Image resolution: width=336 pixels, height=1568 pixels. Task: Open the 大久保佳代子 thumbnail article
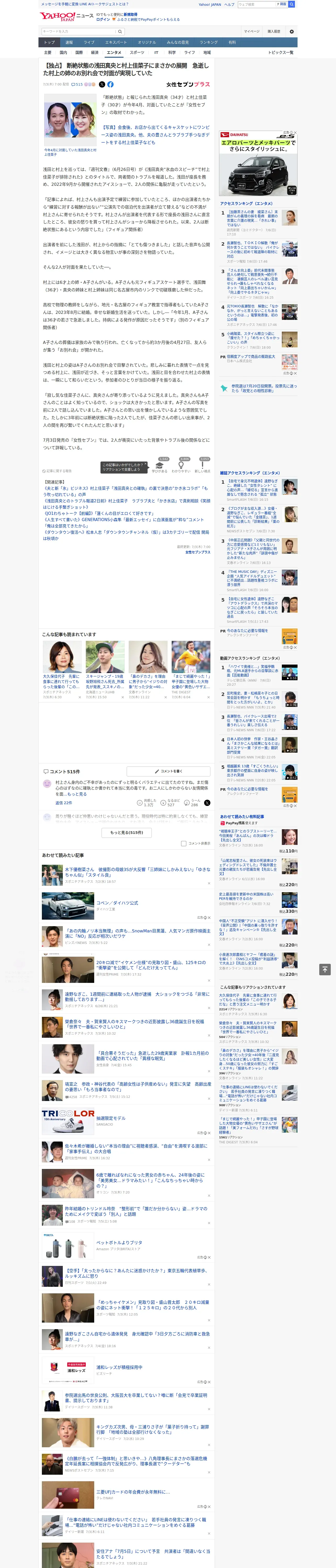click(61, 656)
